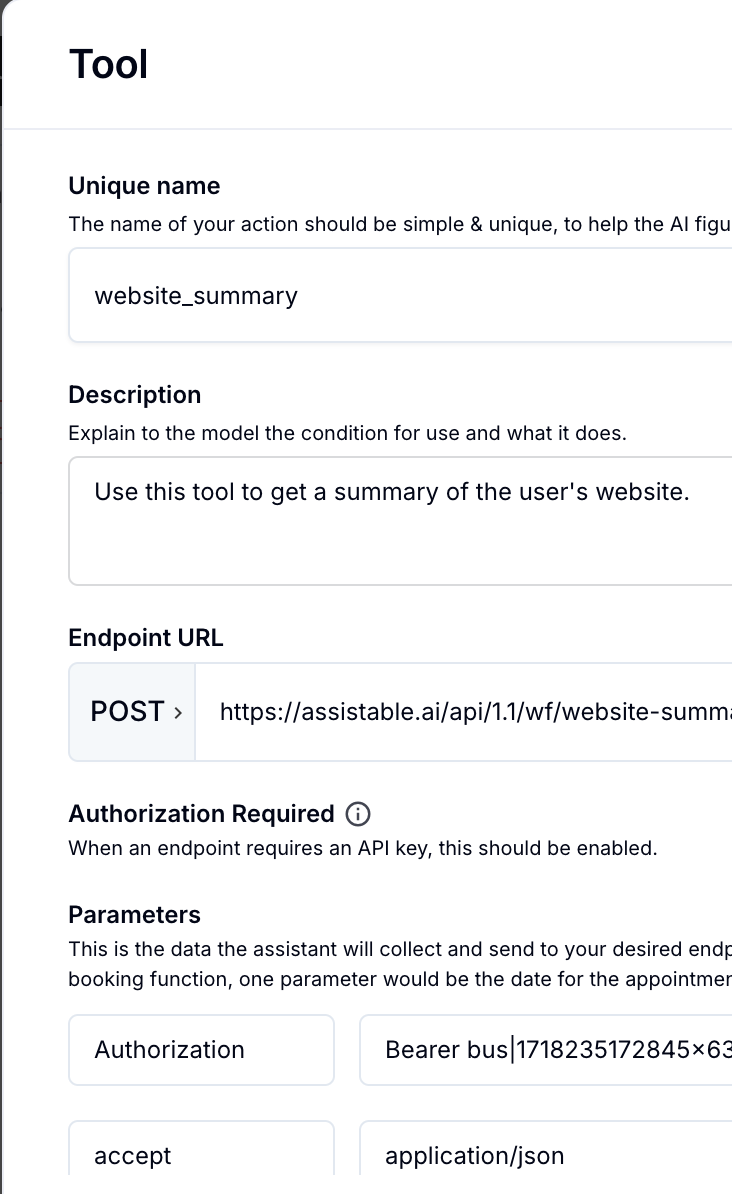Click the Unique name label
This screenshot has height=1194, width=732.
144,186
